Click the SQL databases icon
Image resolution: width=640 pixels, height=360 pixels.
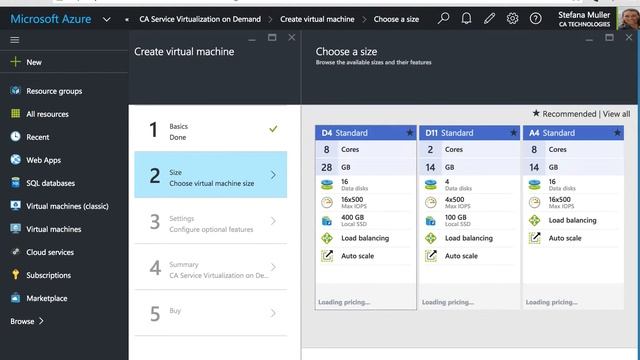pyautogui.click(x=16, y=182)
